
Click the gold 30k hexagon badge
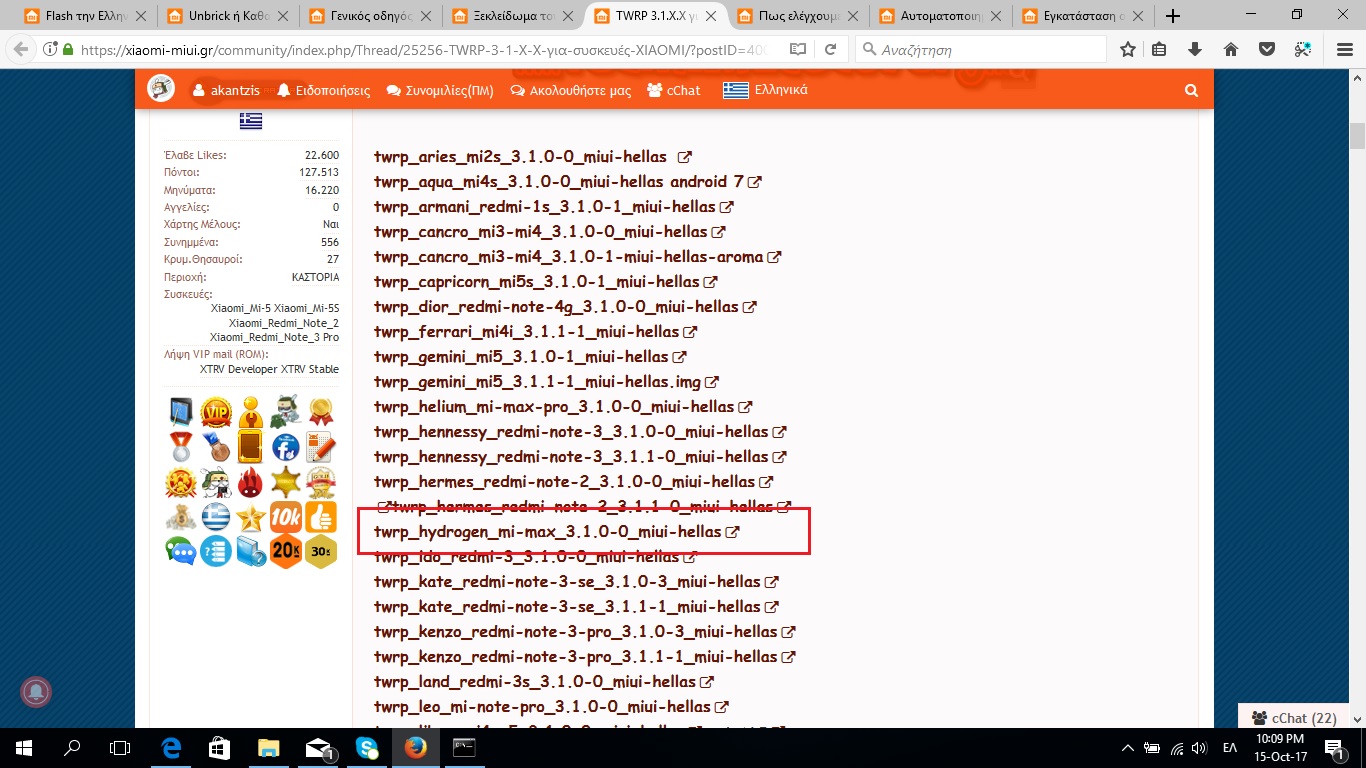[x=321, y=551]
